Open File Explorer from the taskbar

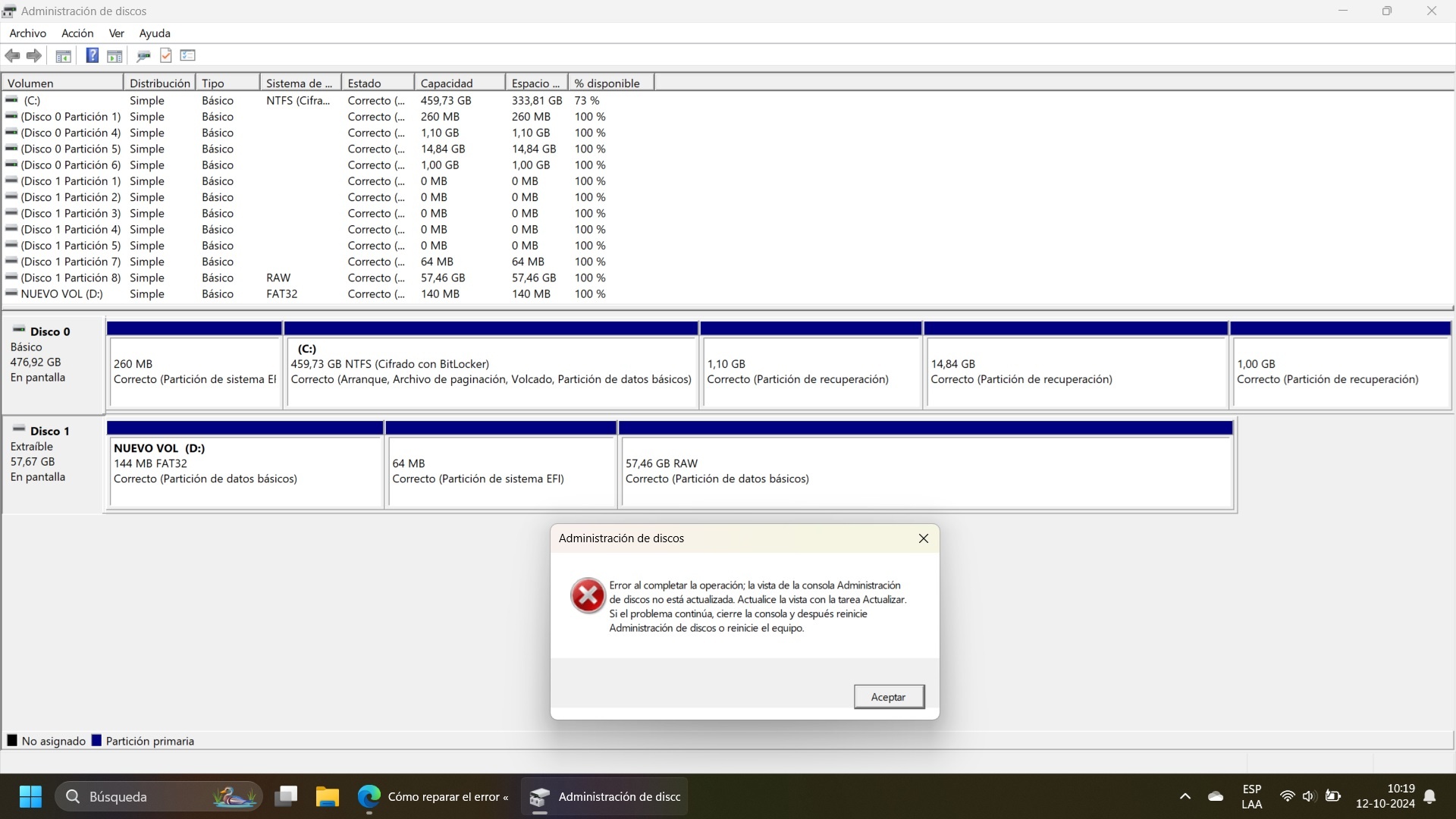[x=327, y=796]
